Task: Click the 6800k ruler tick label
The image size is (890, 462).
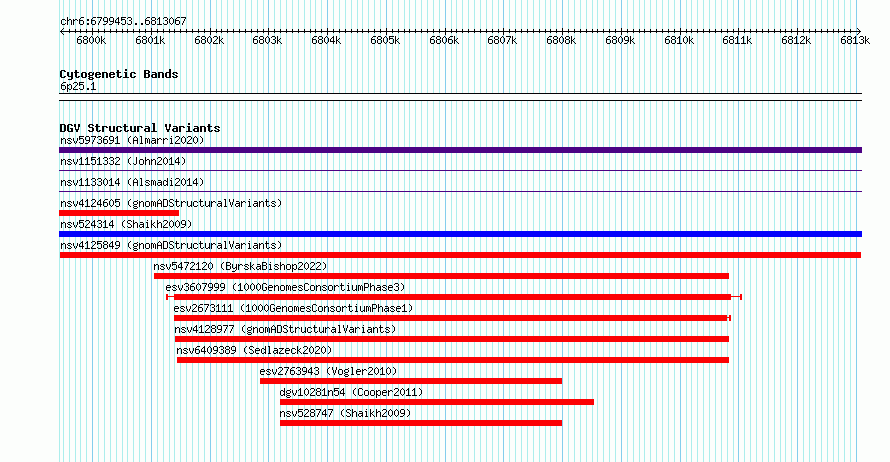Action: coord(91,40)
